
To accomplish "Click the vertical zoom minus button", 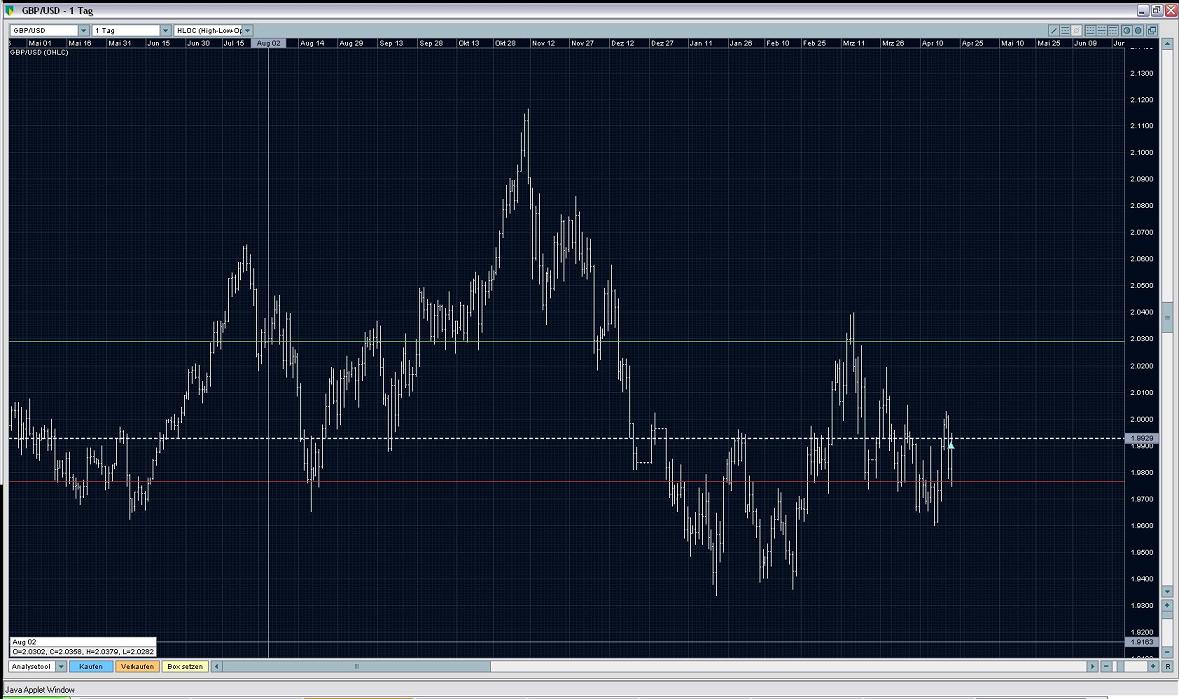I will pyautogui.click(x=1167, y=652).
